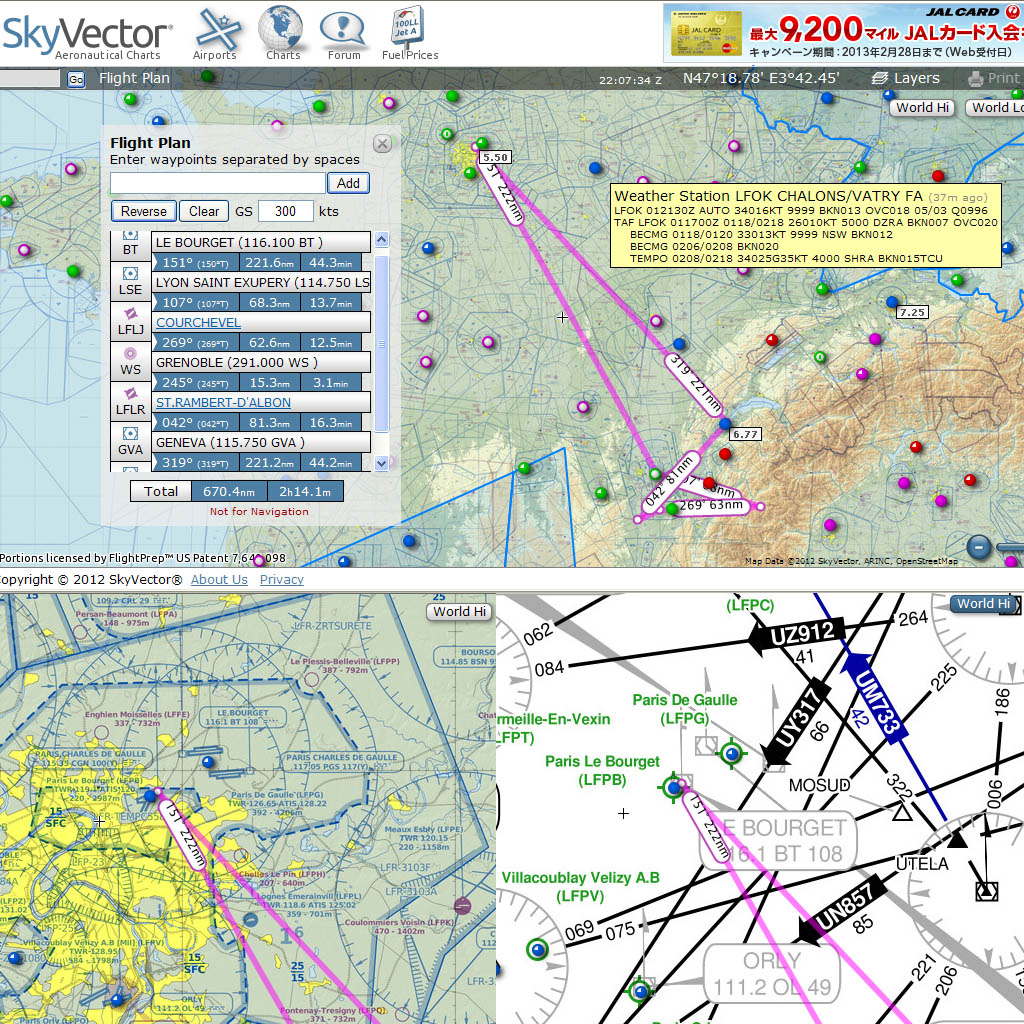Screen dimensions: 1024x1024
Task: Click the search box beside the Go button
Action: (29, 79)
